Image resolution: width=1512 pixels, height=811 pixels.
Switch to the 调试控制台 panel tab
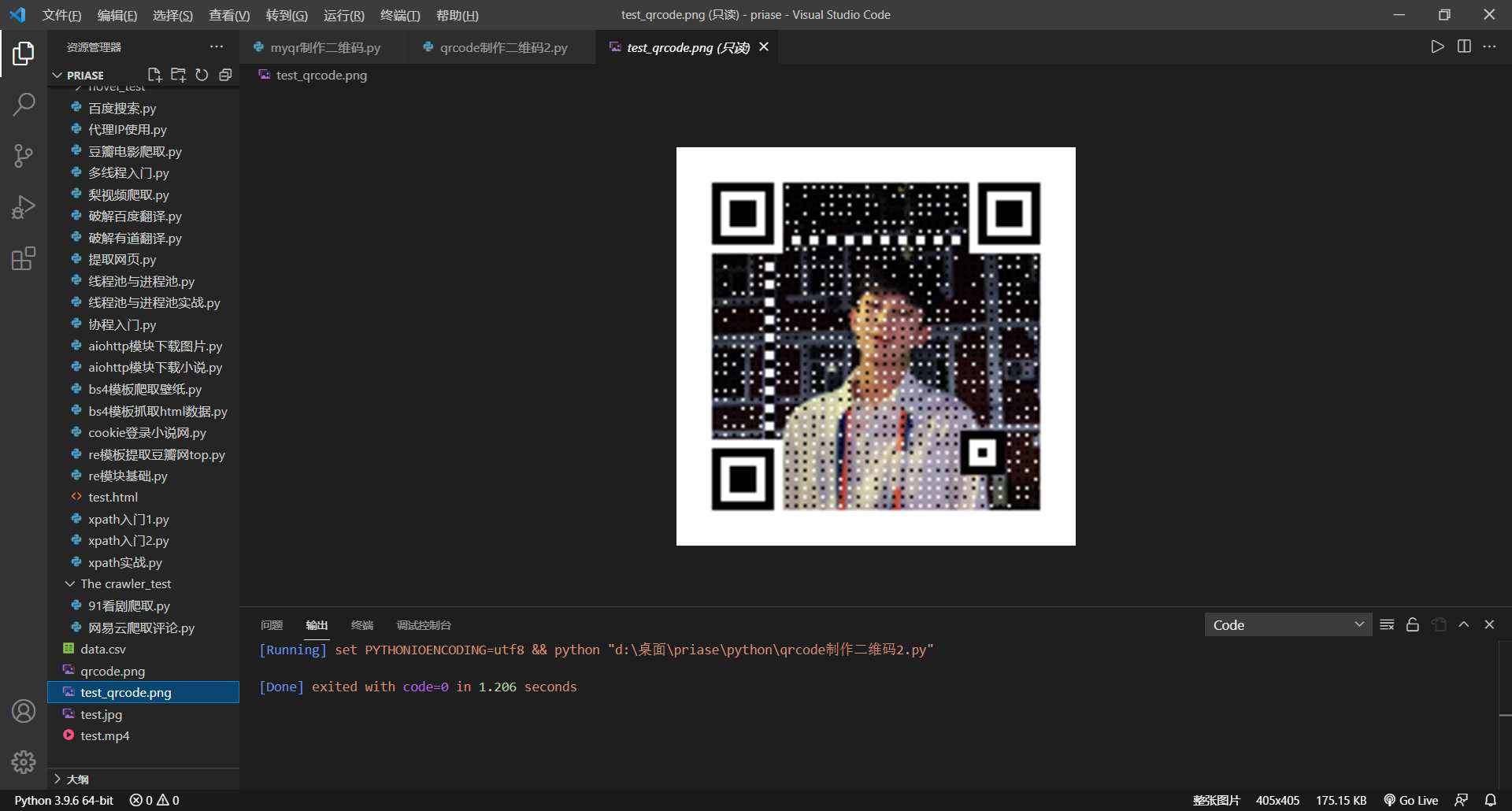point(424,625)
